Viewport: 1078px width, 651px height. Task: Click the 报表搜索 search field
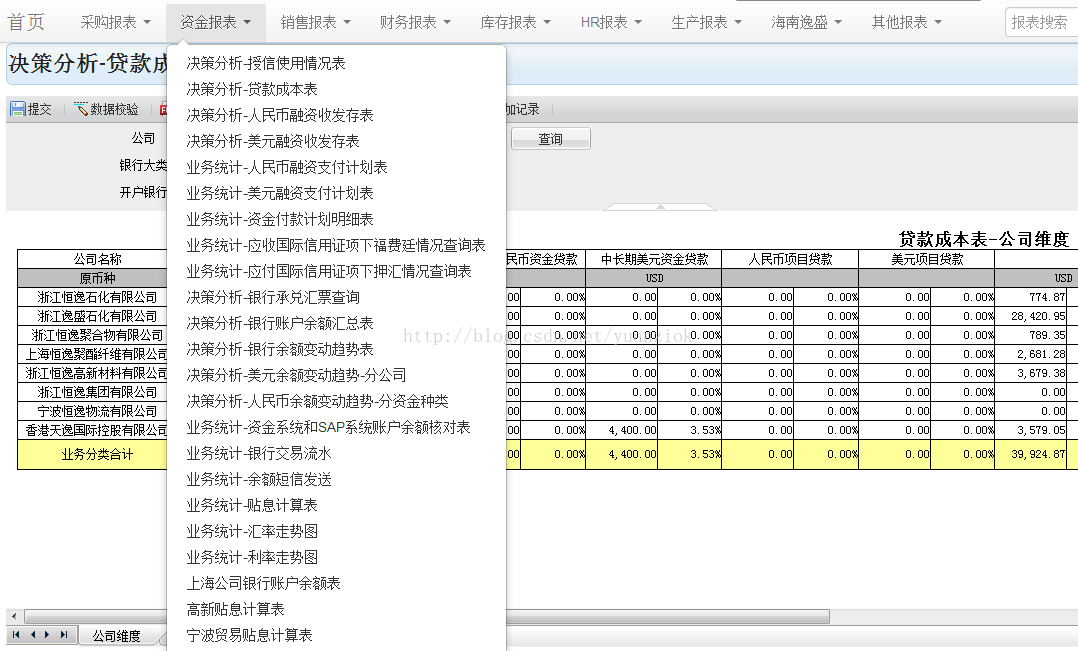tap(1040, 22)
